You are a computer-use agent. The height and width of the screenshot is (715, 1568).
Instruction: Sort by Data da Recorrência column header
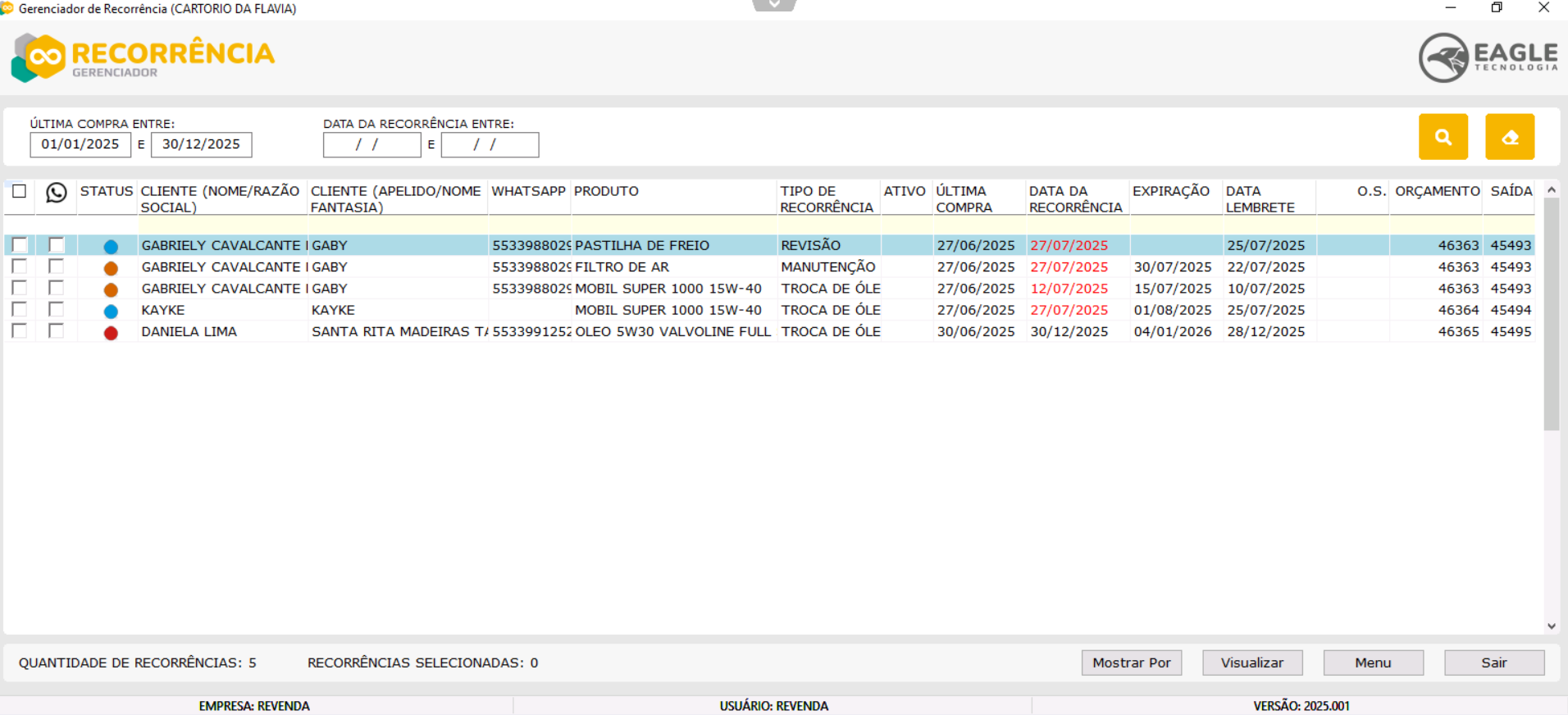click(1075, 199)
